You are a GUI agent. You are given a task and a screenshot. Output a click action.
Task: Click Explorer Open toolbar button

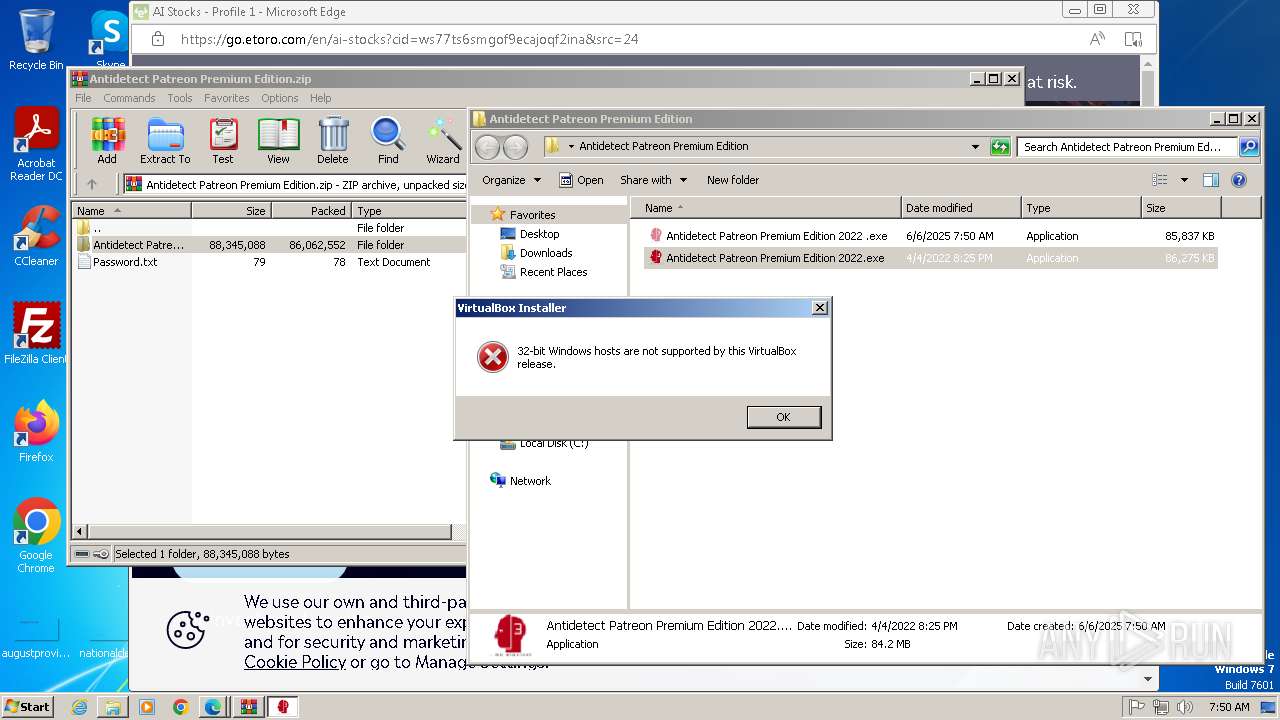(581, 180)
